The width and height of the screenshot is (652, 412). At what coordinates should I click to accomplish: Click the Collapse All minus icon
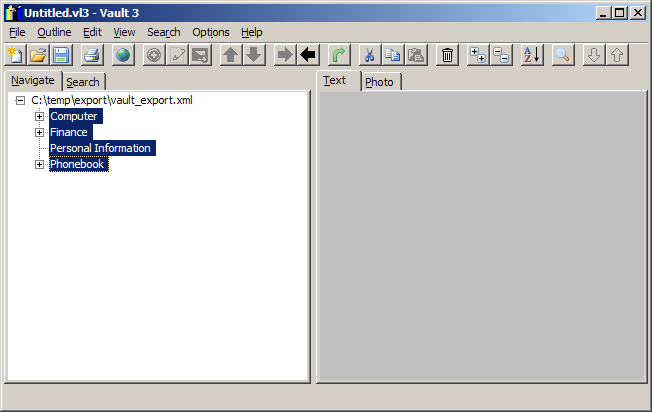click(x=501, y=55)
